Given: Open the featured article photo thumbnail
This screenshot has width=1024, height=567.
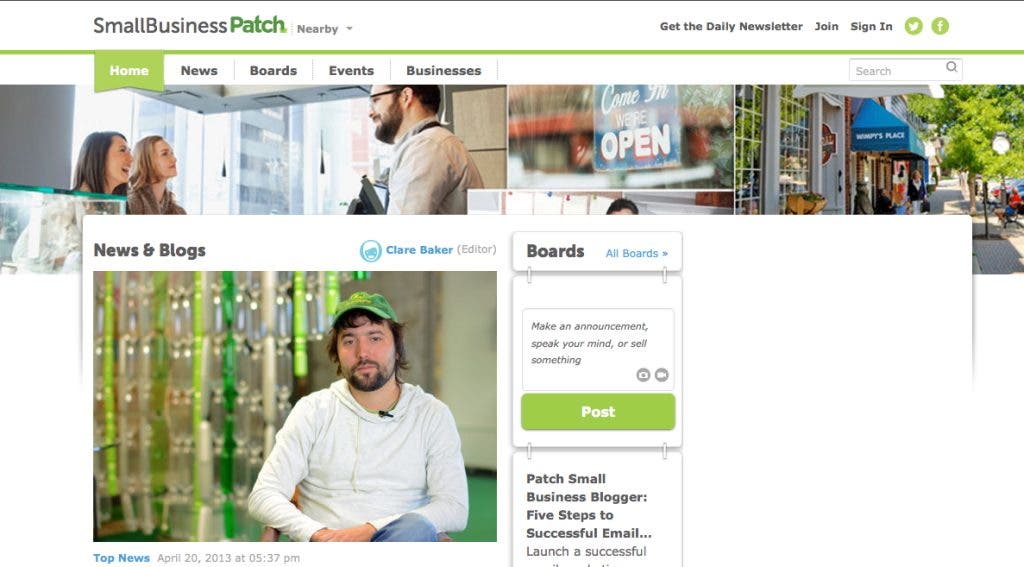Looking at the screenshot, I should (295, 406).
